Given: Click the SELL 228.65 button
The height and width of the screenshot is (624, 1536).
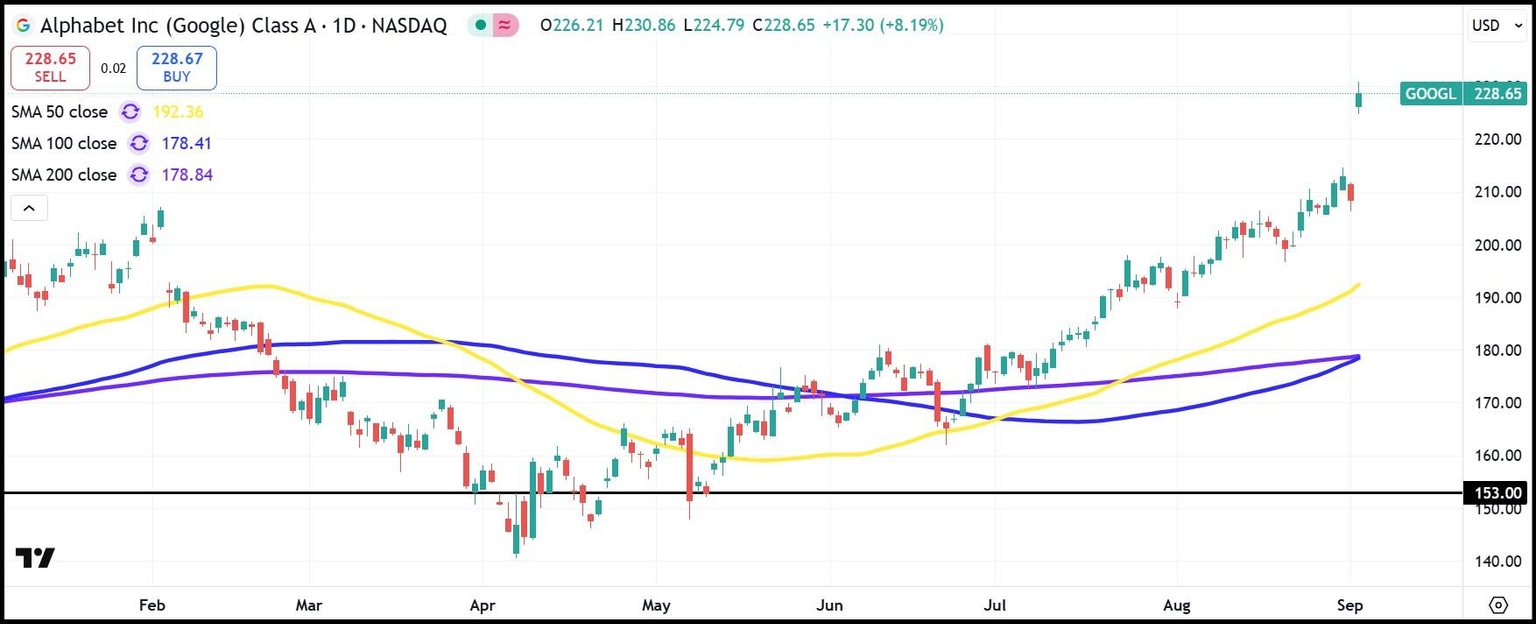Looking at the screenshot, I should point(50,67).
